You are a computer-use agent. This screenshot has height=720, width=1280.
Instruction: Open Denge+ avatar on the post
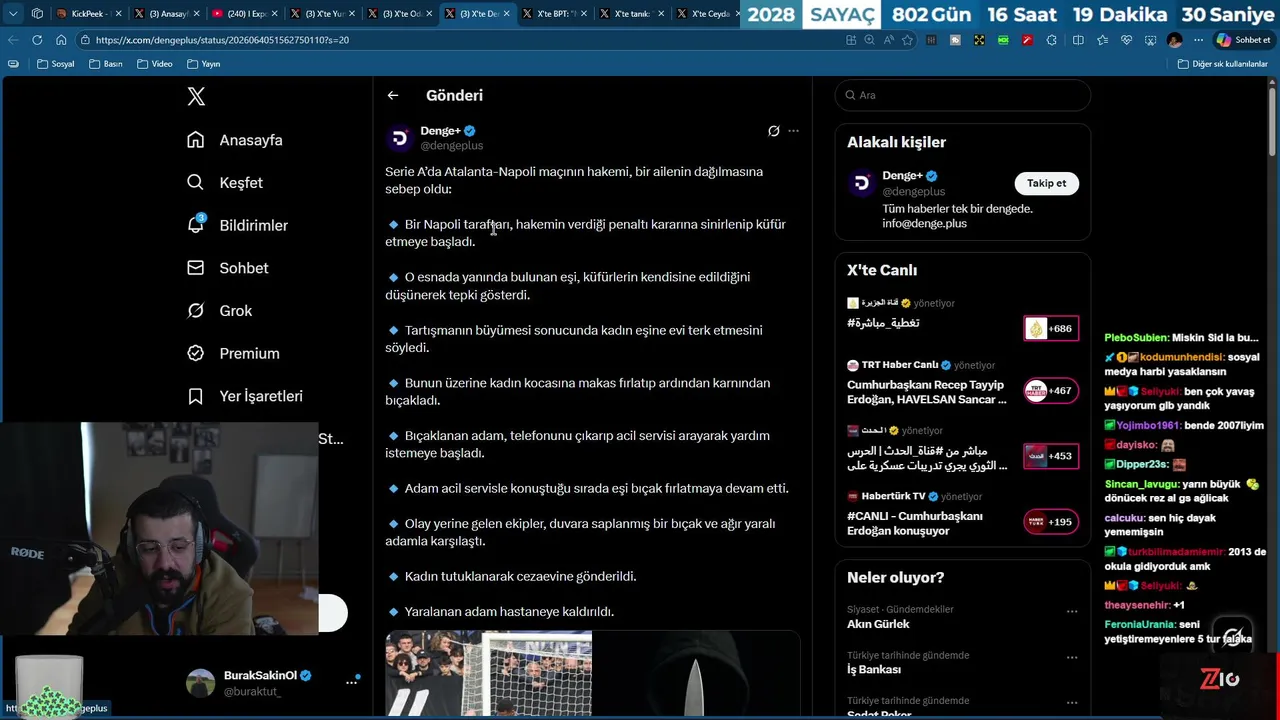pyautogui.click(x=400, y=138)
